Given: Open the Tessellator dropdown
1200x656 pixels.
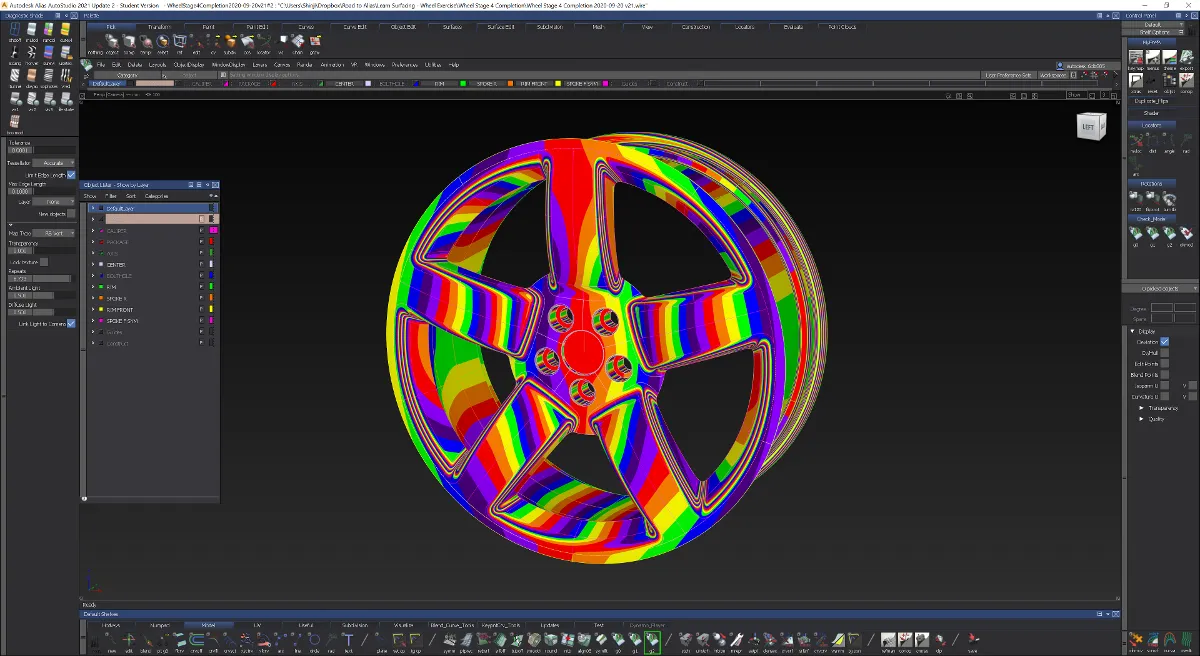Looking at the screenshot, I should click(53, 163).
